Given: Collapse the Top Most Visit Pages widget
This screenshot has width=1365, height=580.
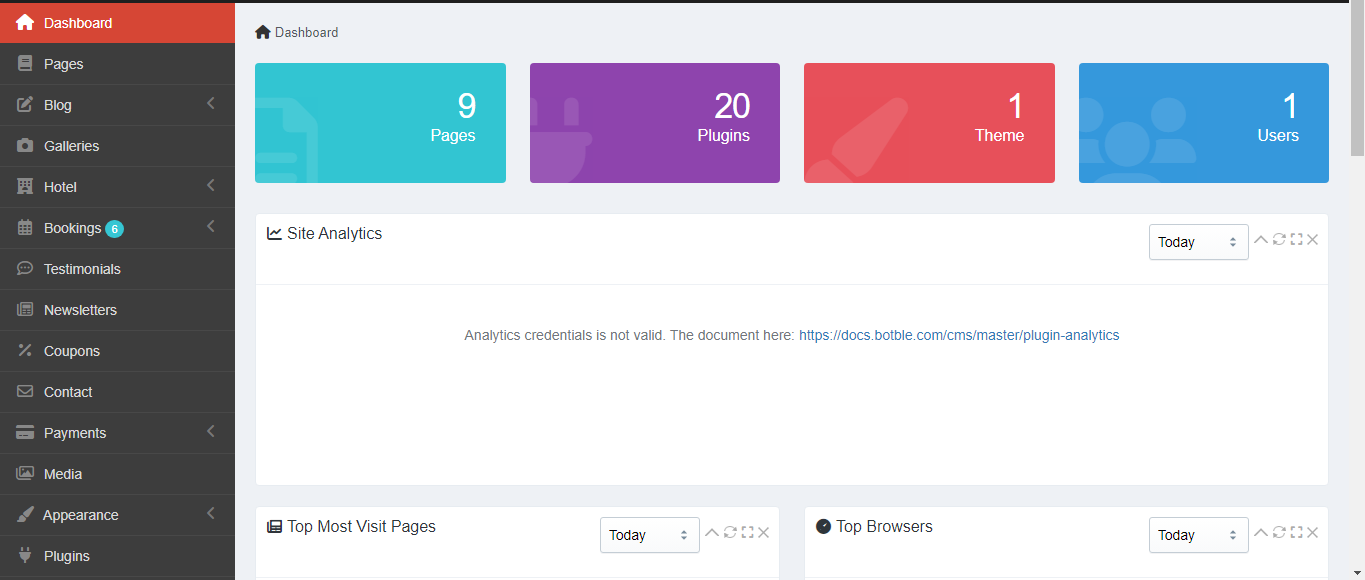Looking at the screenshot, I should pyautogui.click(x=712, y=532).
